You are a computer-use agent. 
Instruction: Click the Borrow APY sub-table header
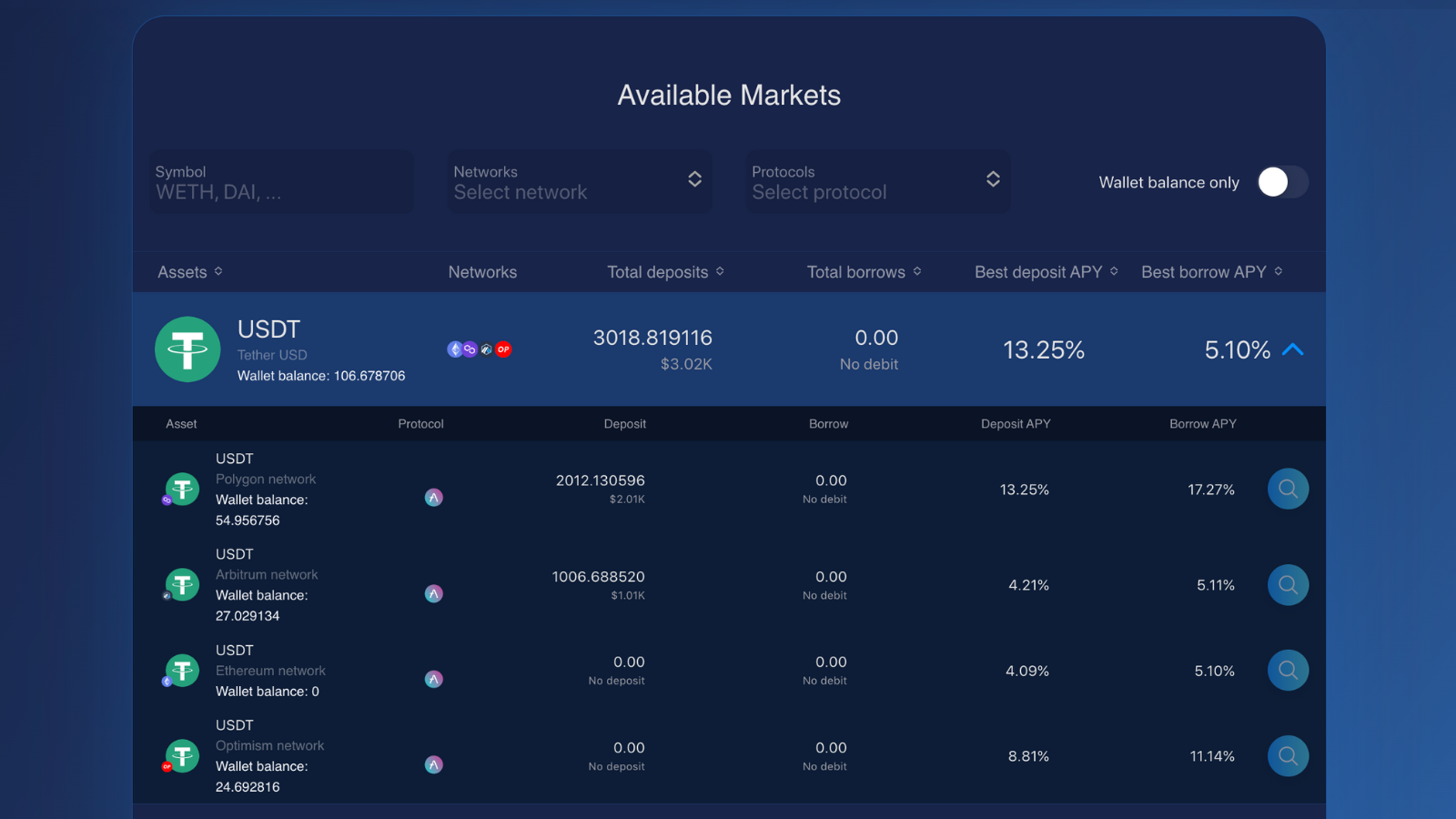pyautogui.click(x=1203, y=424)
